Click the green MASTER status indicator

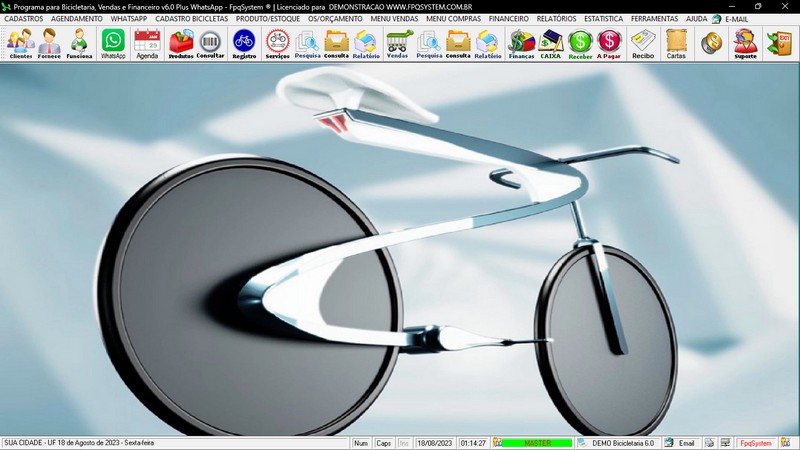[x=537, y=443]
